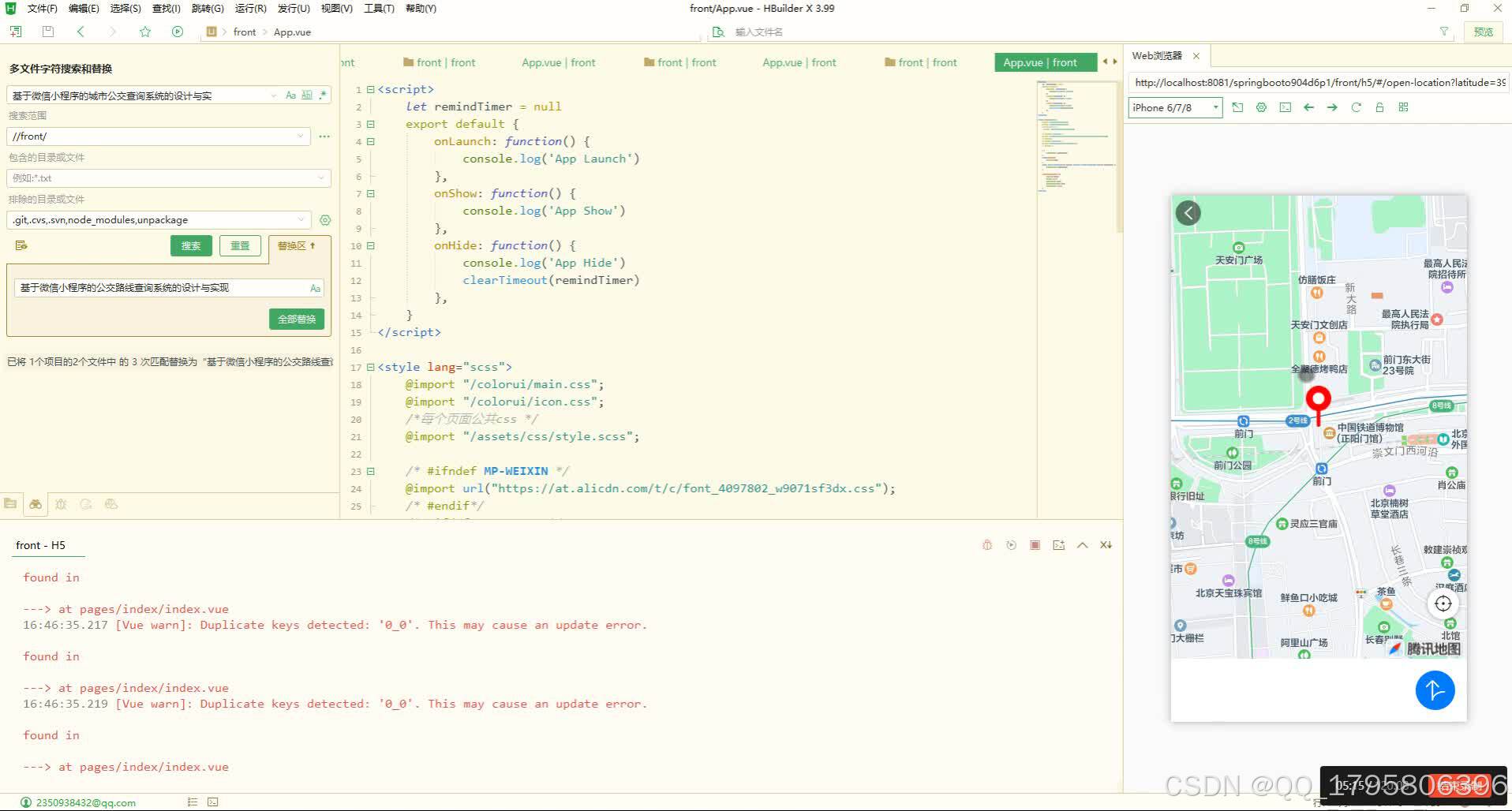The width and height of the screenshot is (1512, 811).
Task: Click the 重置 reset button
Action: click(240, 246)
